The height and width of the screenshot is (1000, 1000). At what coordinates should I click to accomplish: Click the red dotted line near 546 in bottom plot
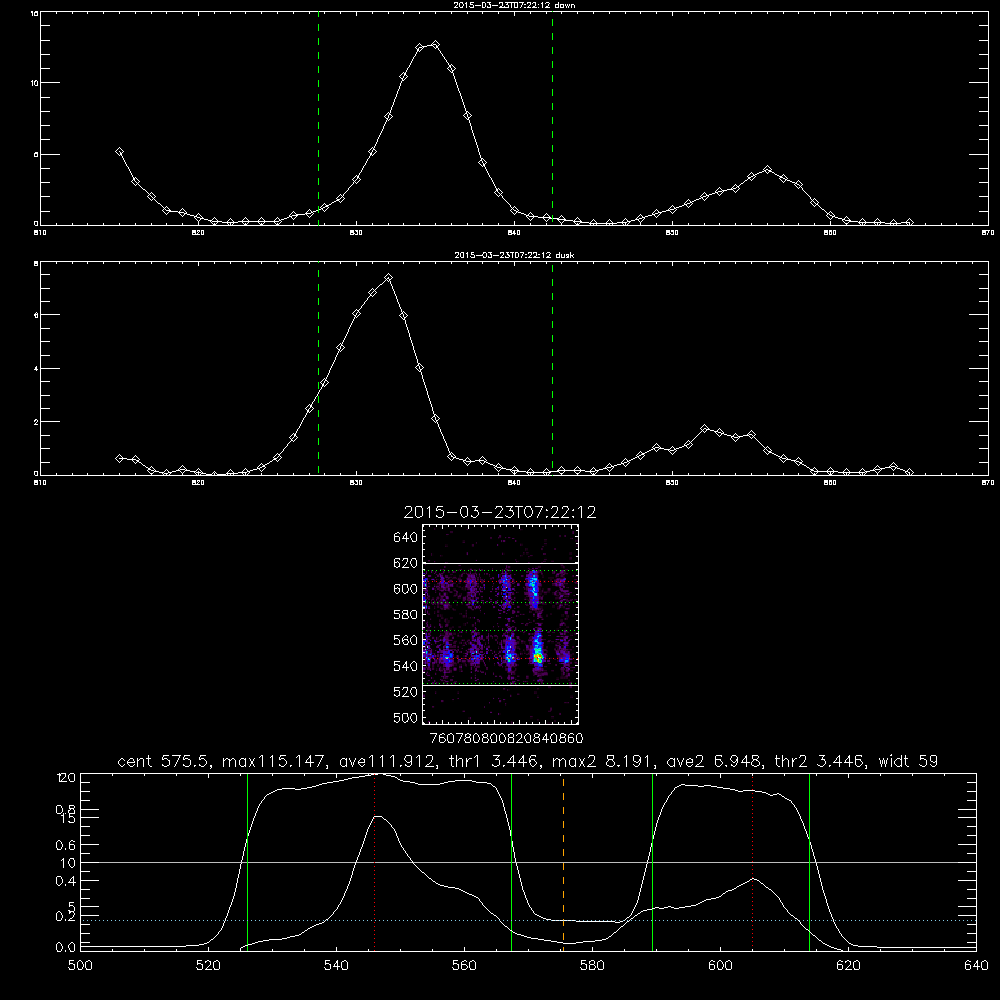pyautogui.click(x=374, y=862)
